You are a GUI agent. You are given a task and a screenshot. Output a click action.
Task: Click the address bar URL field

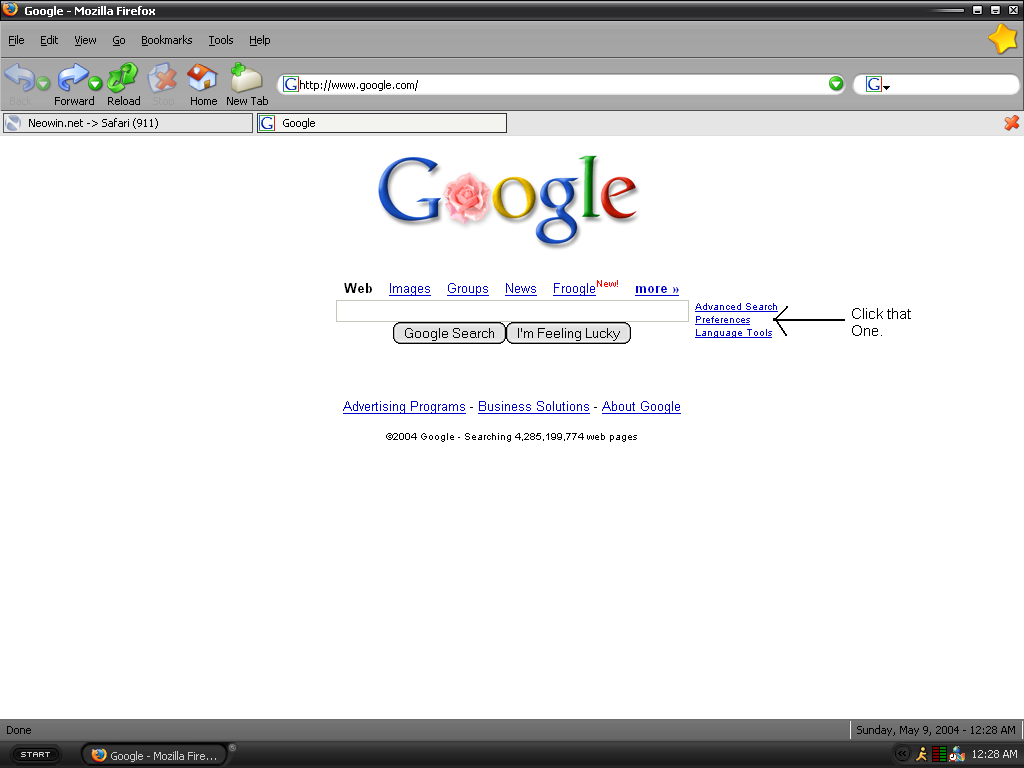[x=563, y=84]
